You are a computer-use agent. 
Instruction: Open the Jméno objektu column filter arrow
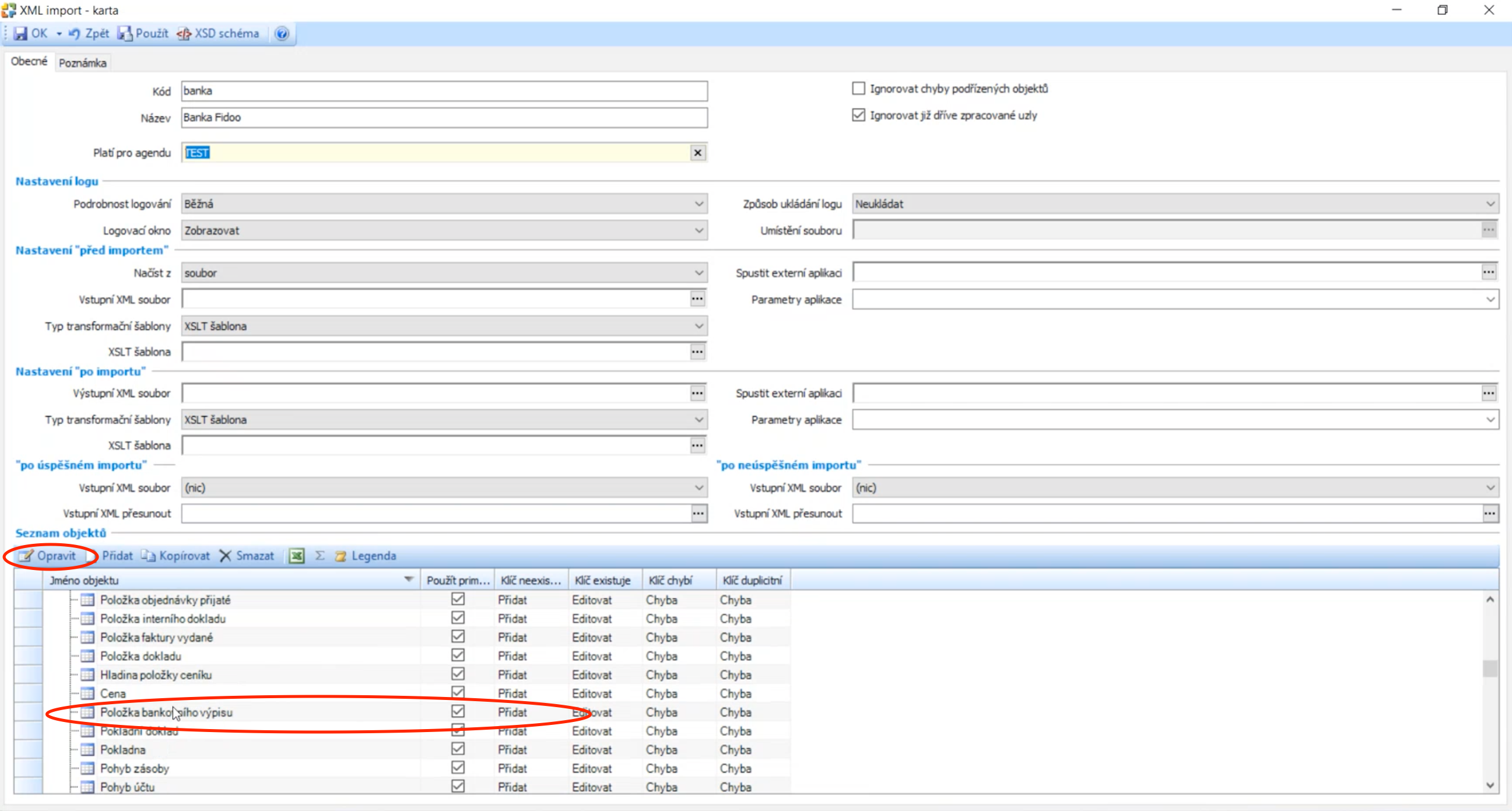(x=409, y=580)
